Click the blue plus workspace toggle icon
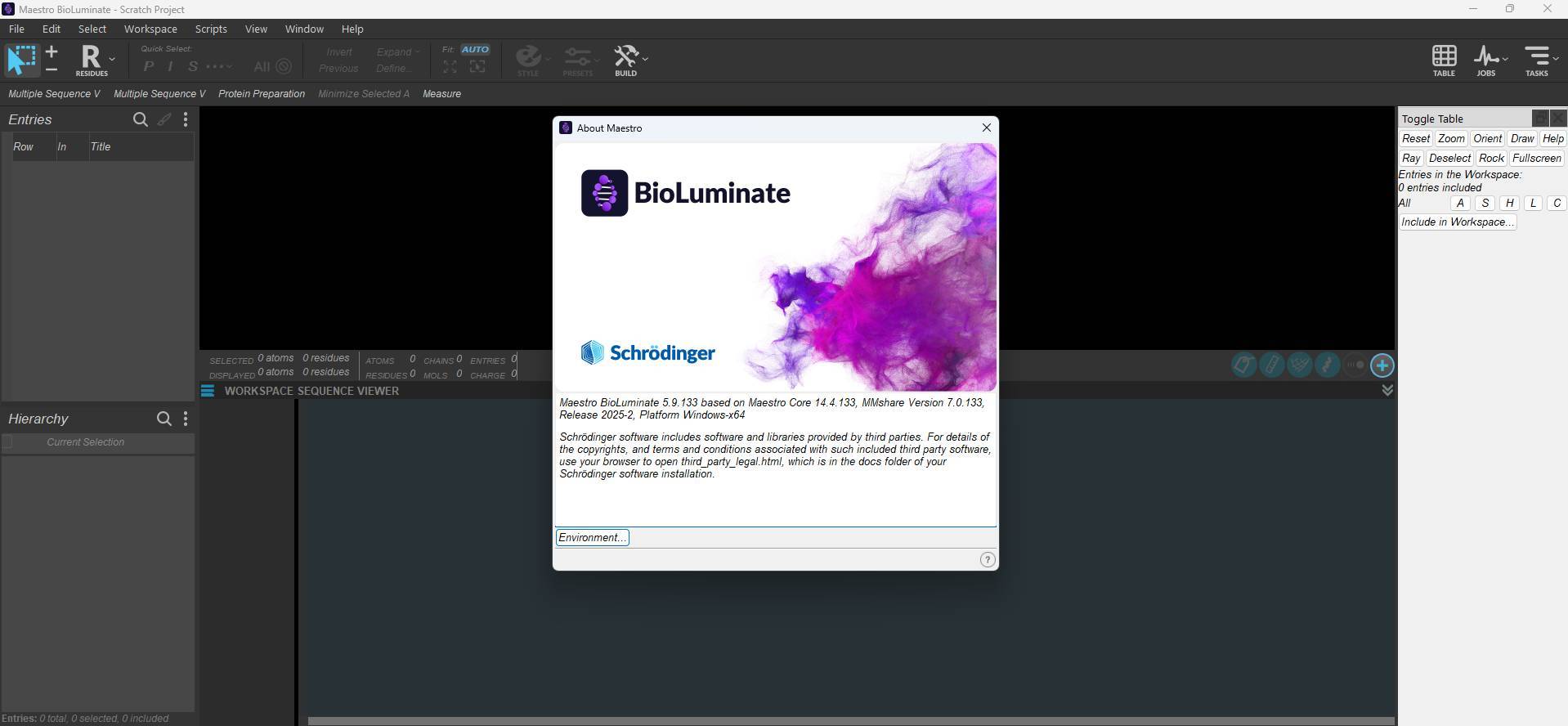 click(1382, 365)
